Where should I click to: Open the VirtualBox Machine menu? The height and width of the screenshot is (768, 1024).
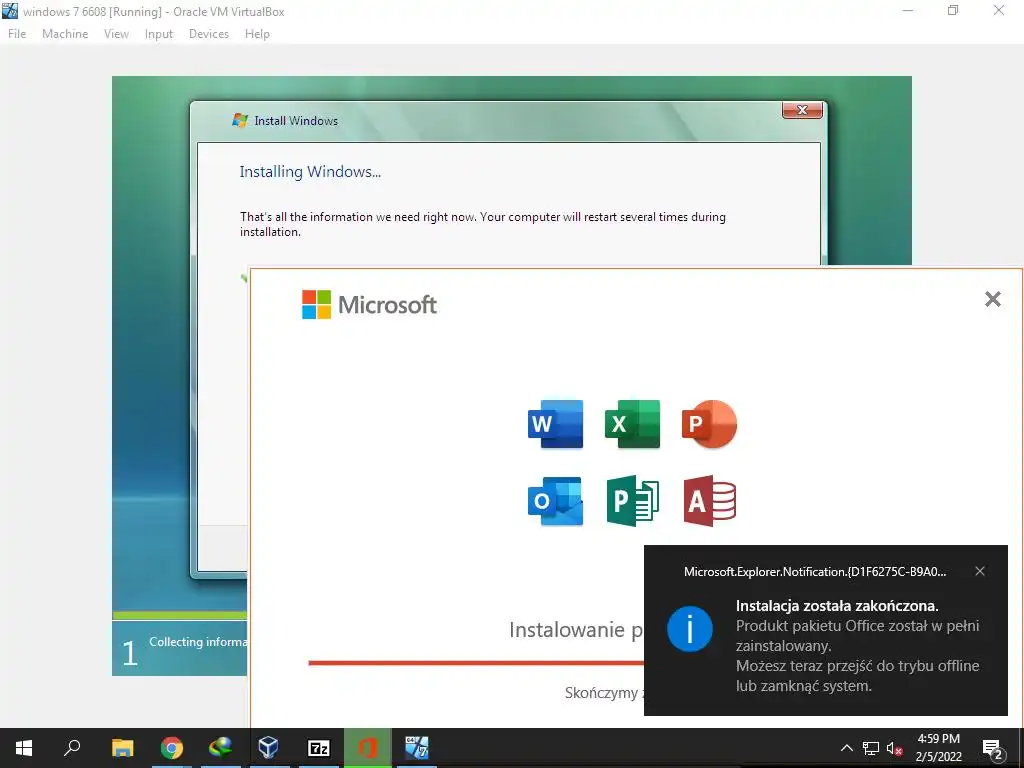tap(65, 34)
